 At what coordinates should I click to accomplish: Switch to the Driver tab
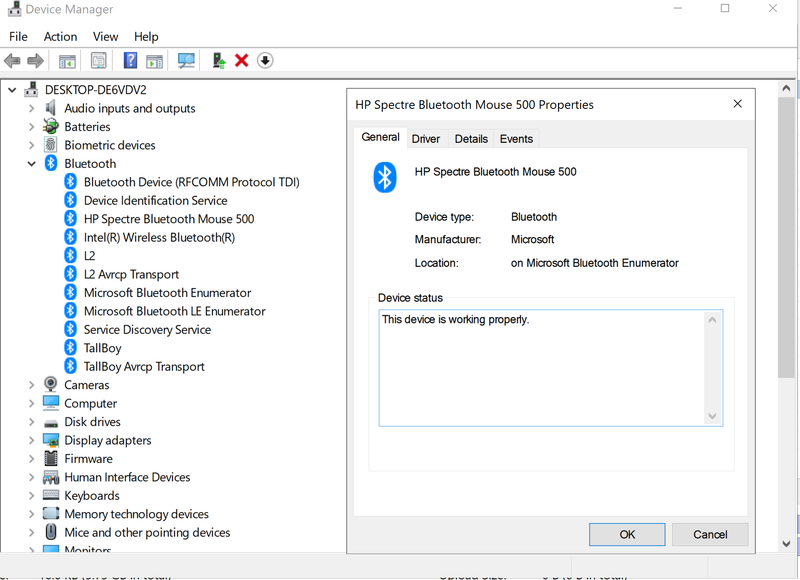coord(426,139)
